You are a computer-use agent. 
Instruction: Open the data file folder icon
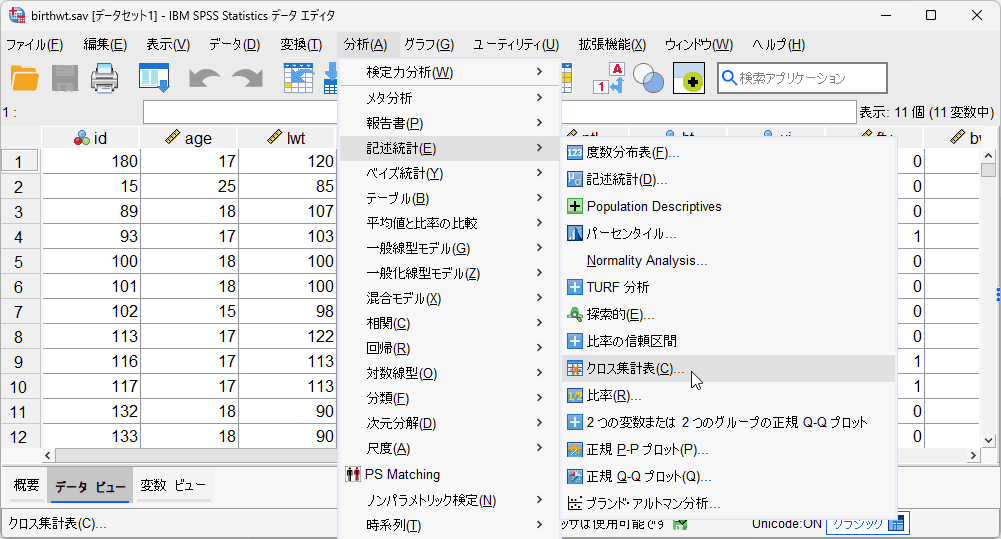pyautogui.click(x=25, y=79)
